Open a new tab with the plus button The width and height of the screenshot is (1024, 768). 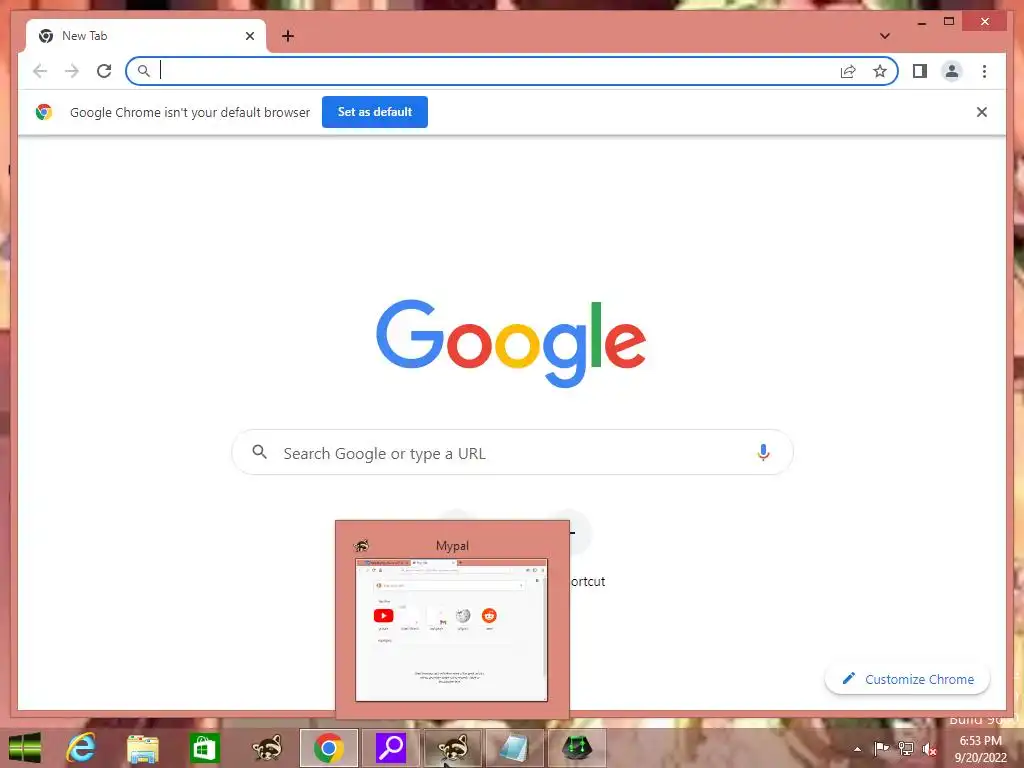(288, 36)
